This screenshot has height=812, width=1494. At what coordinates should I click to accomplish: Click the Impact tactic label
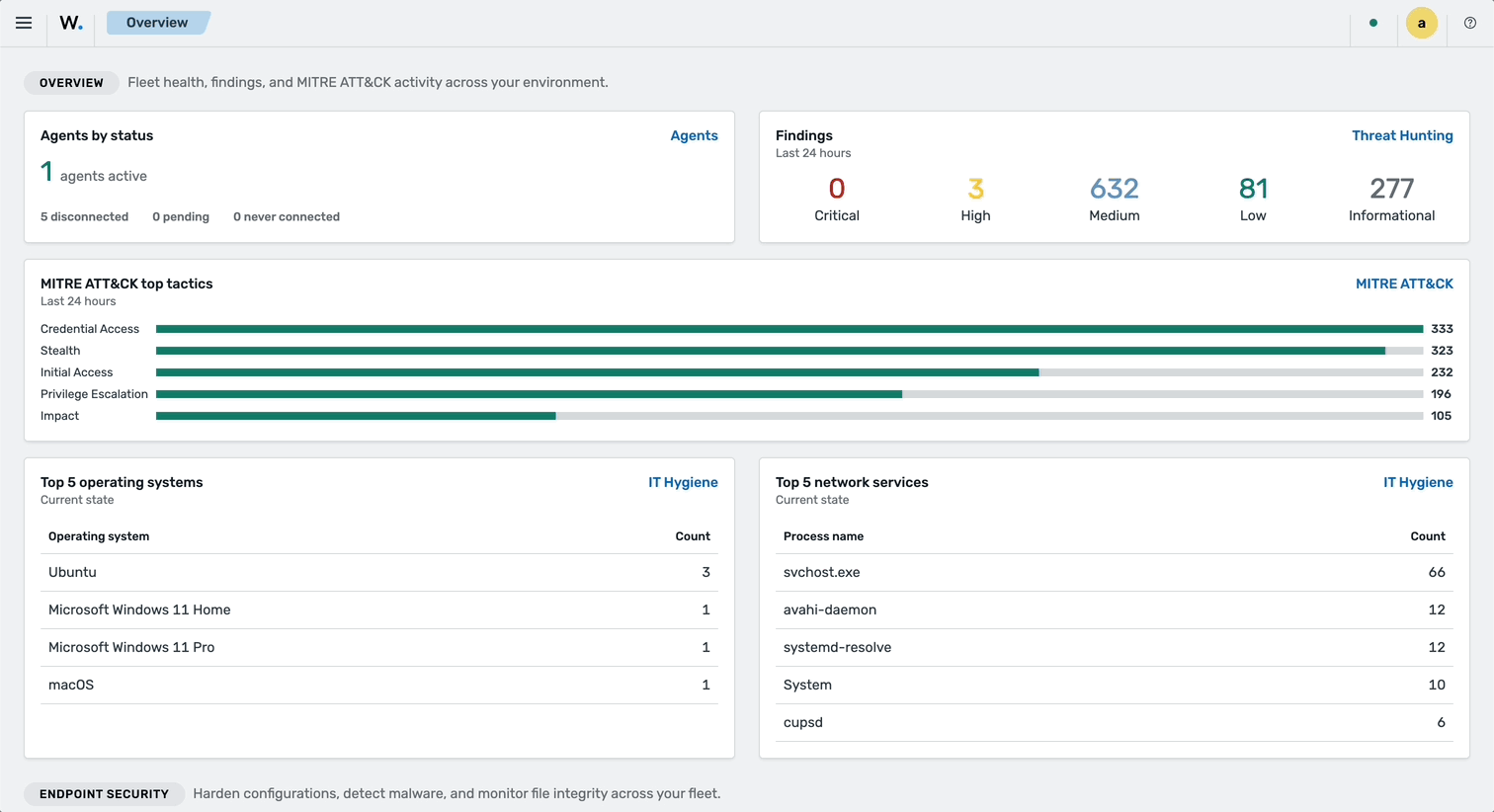(x=59, y=416)
